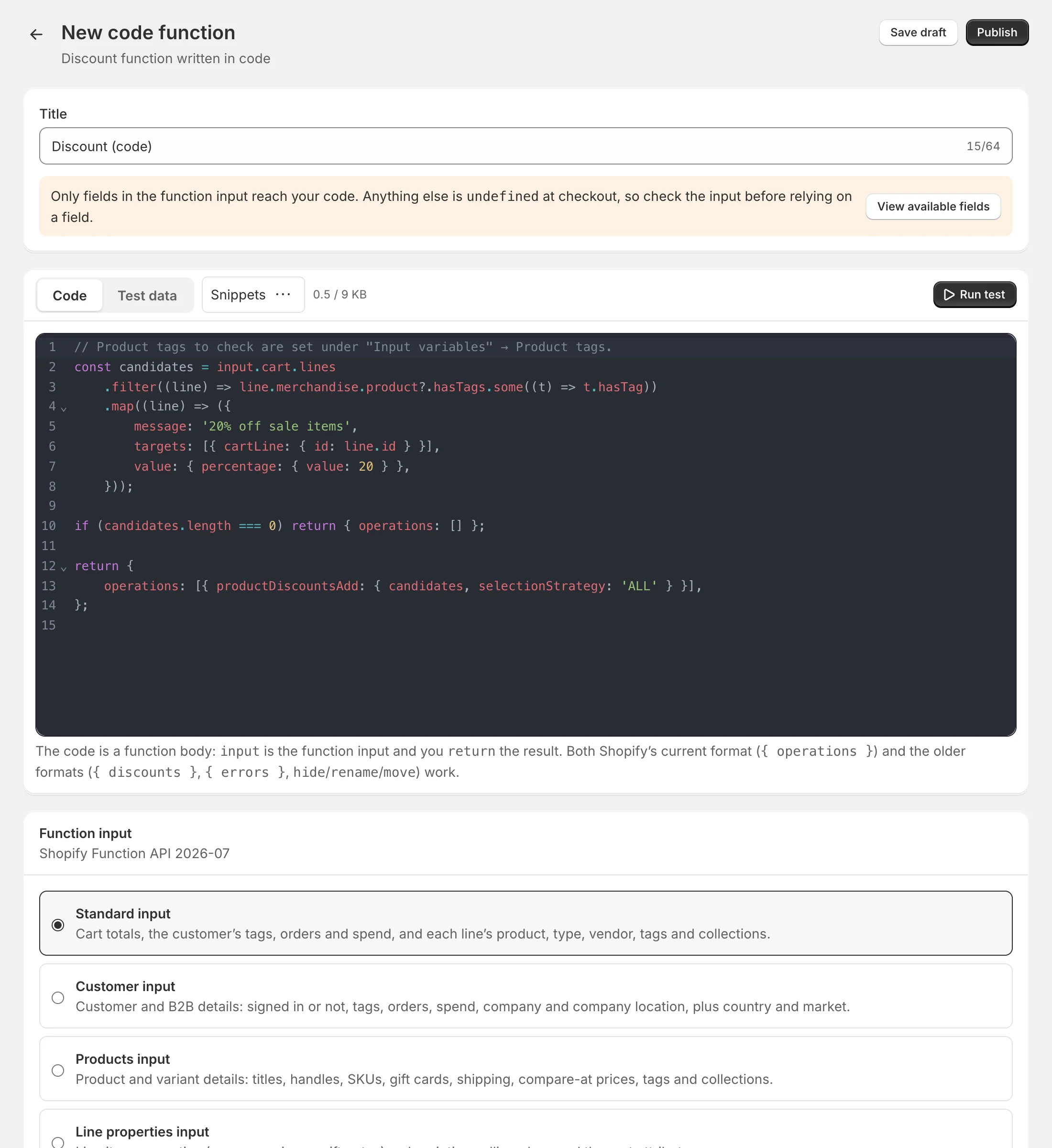Screen dimensions: 1052x1148
Task: Click 'candidates.length' on line 10
Action: 167,526
